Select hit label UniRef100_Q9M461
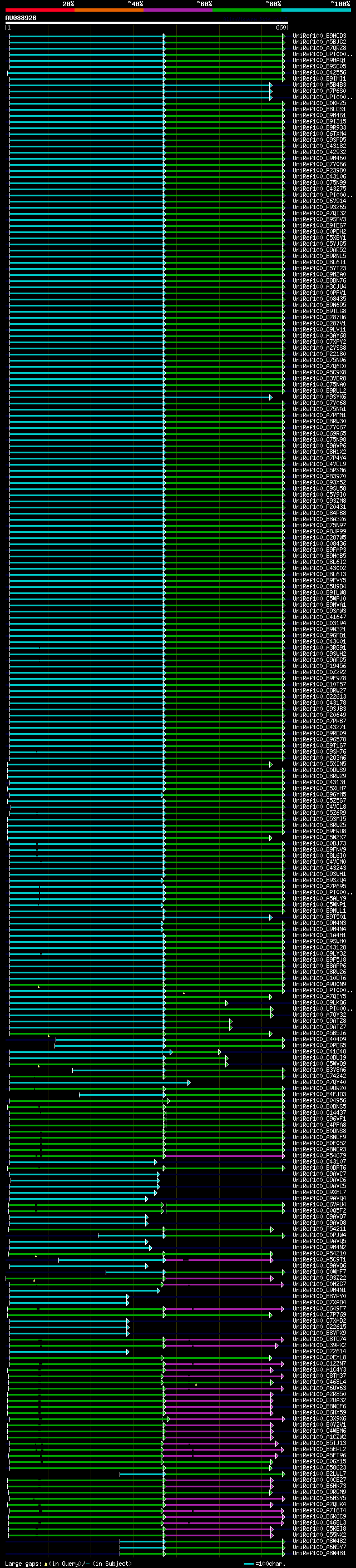Screen dimensions: 356x1568 click(x=319, y=116)
